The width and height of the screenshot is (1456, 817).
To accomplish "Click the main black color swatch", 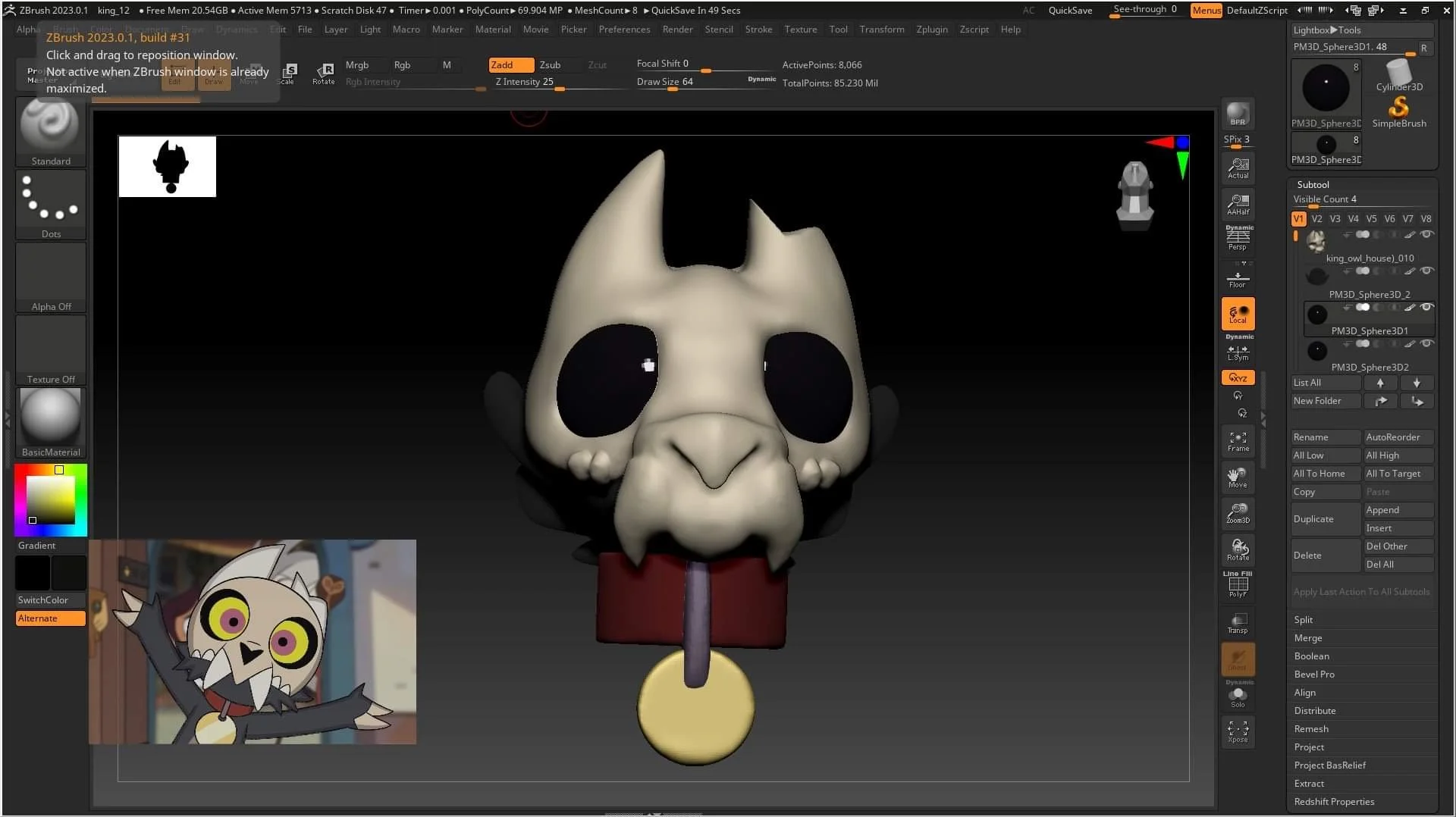I will [33, 573].
